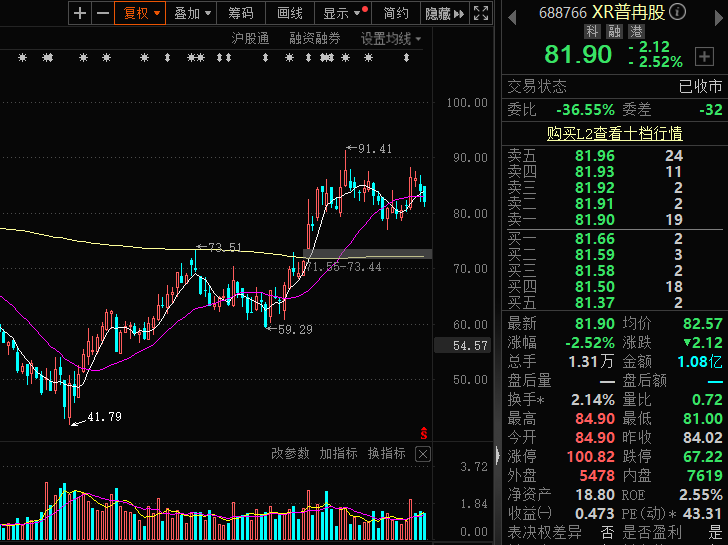Click 换指标 to change indicator
Viewport: 728px width, 545px height.
(386, 454)
